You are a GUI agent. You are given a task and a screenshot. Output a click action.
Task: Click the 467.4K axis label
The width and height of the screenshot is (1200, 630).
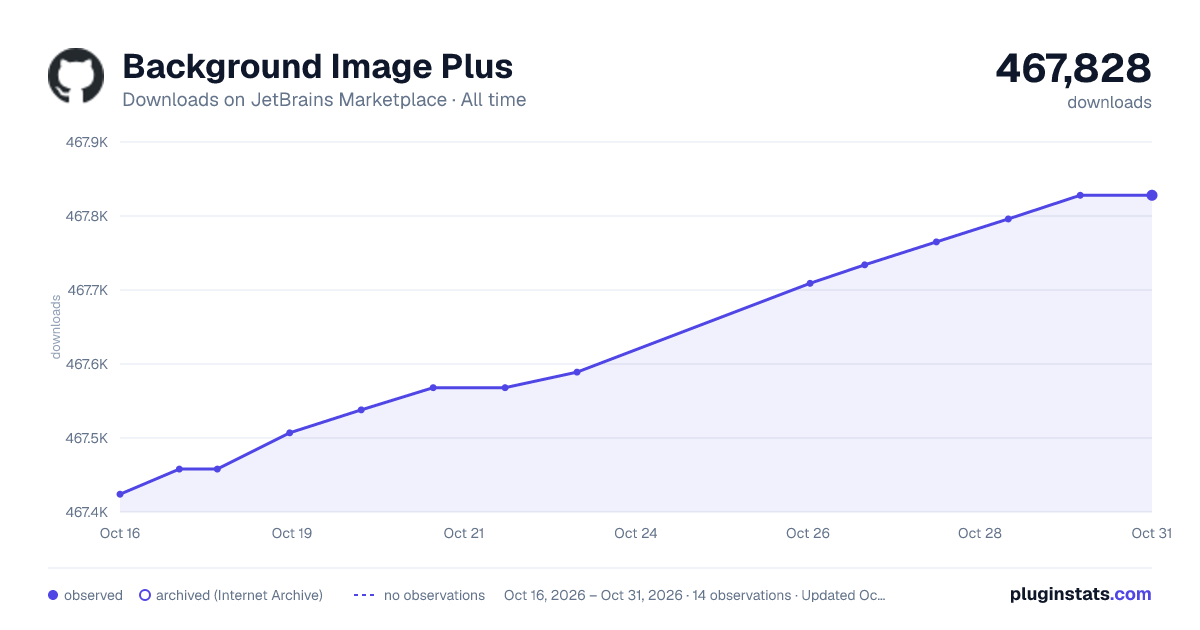(87, 512)
